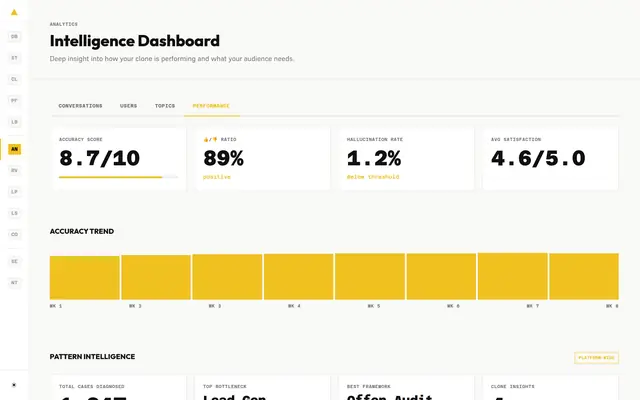The height and width of the screenshot is (400, 640).
Task: Click the WK 5 accuracy bar
Action: (370, 276)
